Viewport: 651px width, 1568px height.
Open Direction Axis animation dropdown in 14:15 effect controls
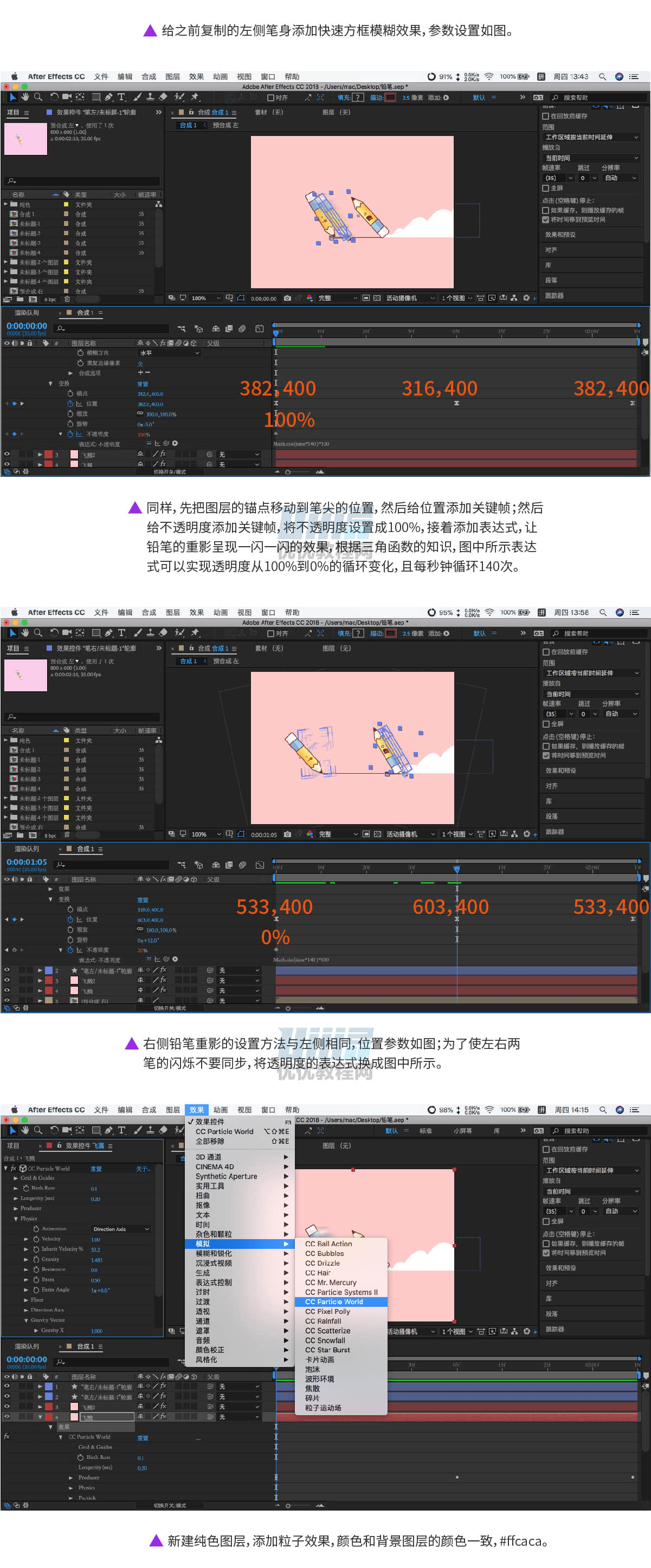point(120,1229)
